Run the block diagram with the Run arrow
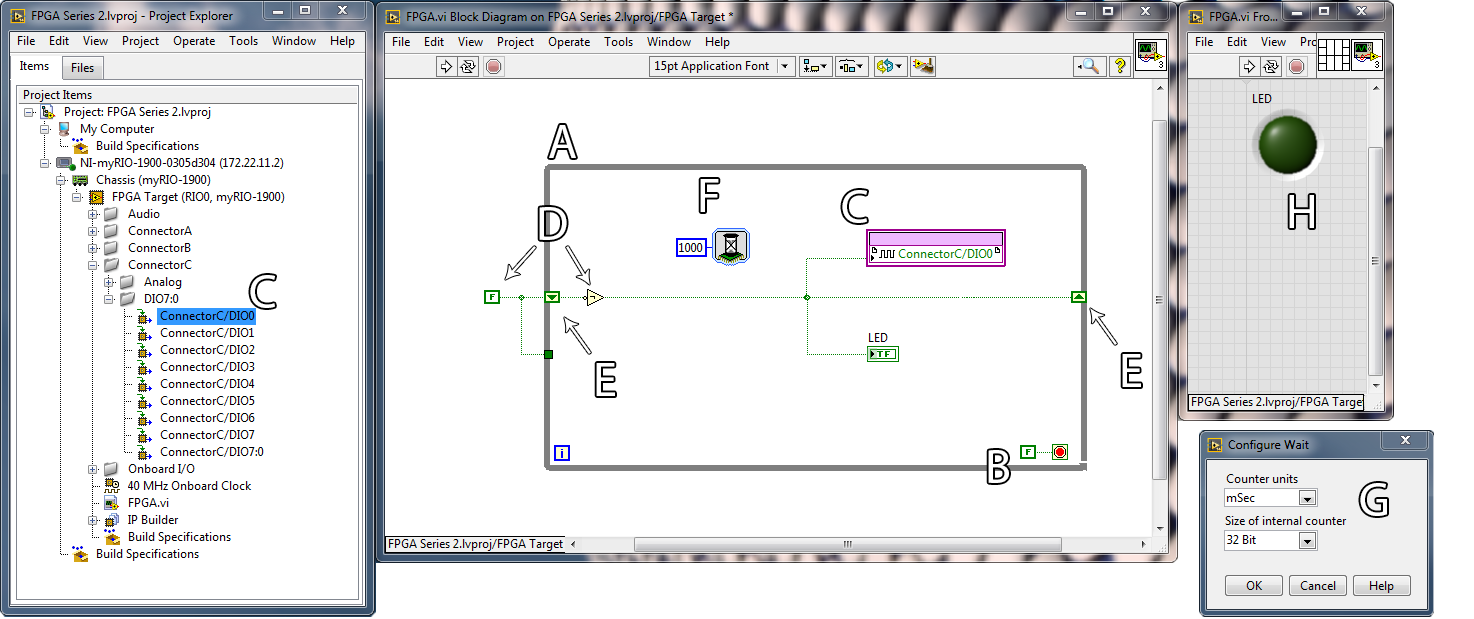 pos(446,67)
